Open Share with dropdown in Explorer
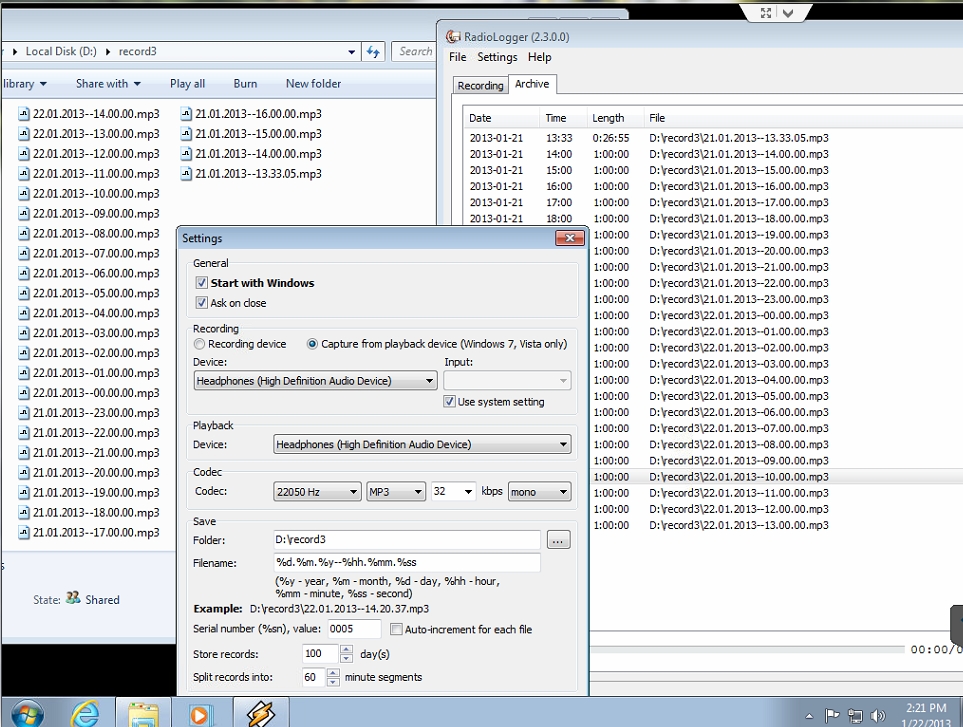Viewport: 963px width, 727px height. coord(108,84)
